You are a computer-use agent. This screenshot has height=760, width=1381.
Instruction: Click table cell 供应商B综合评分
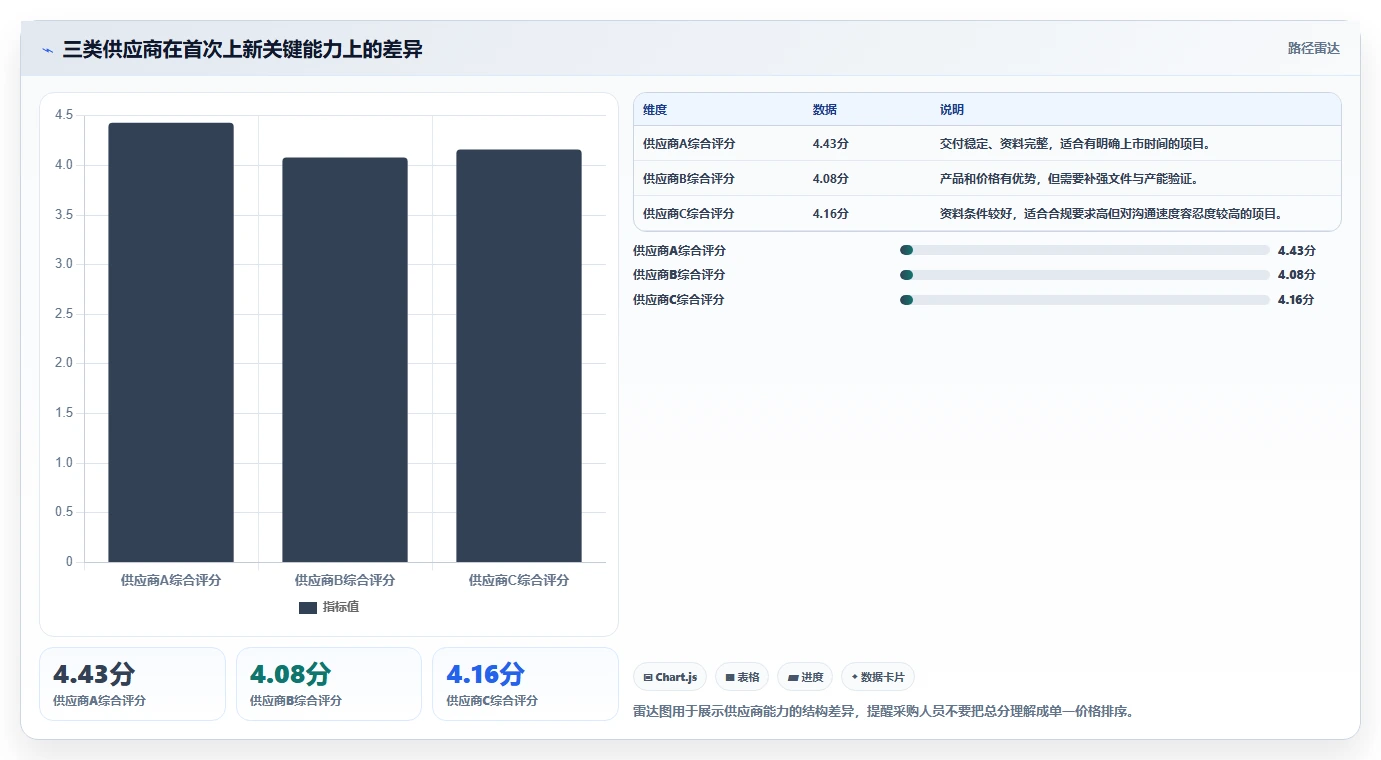pos(689,179)
